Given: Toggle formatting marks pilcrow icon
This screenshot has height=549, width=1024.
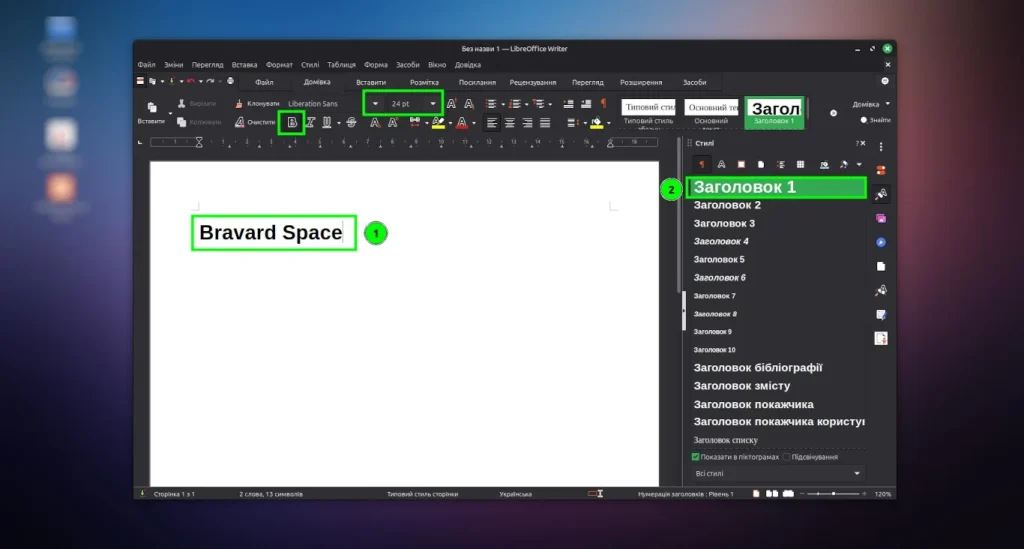Looking at the screenshot, I should [x=603, y=104].
